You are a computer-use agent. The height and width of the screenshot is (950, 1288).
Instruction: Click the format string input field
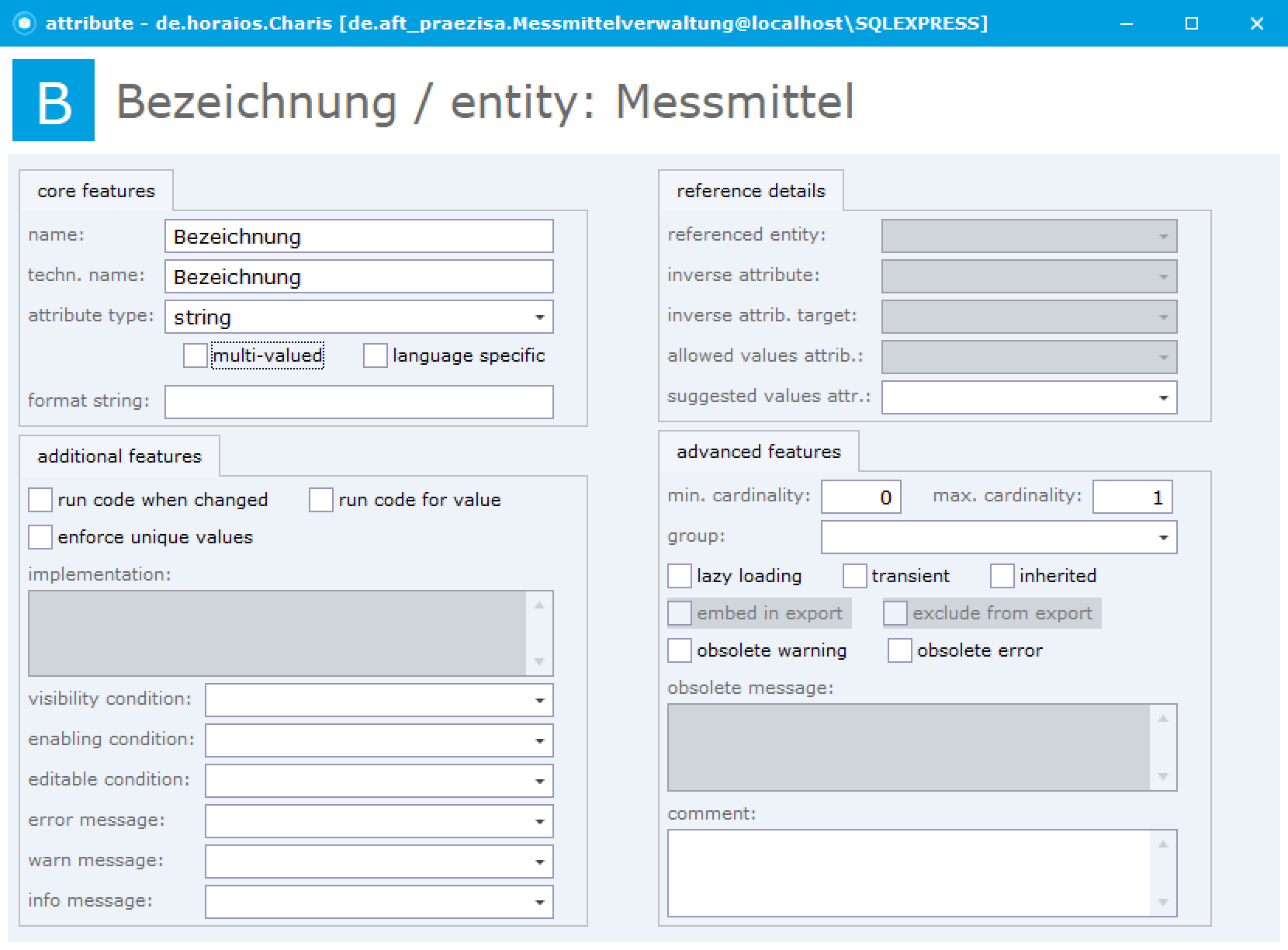(359, 402)
